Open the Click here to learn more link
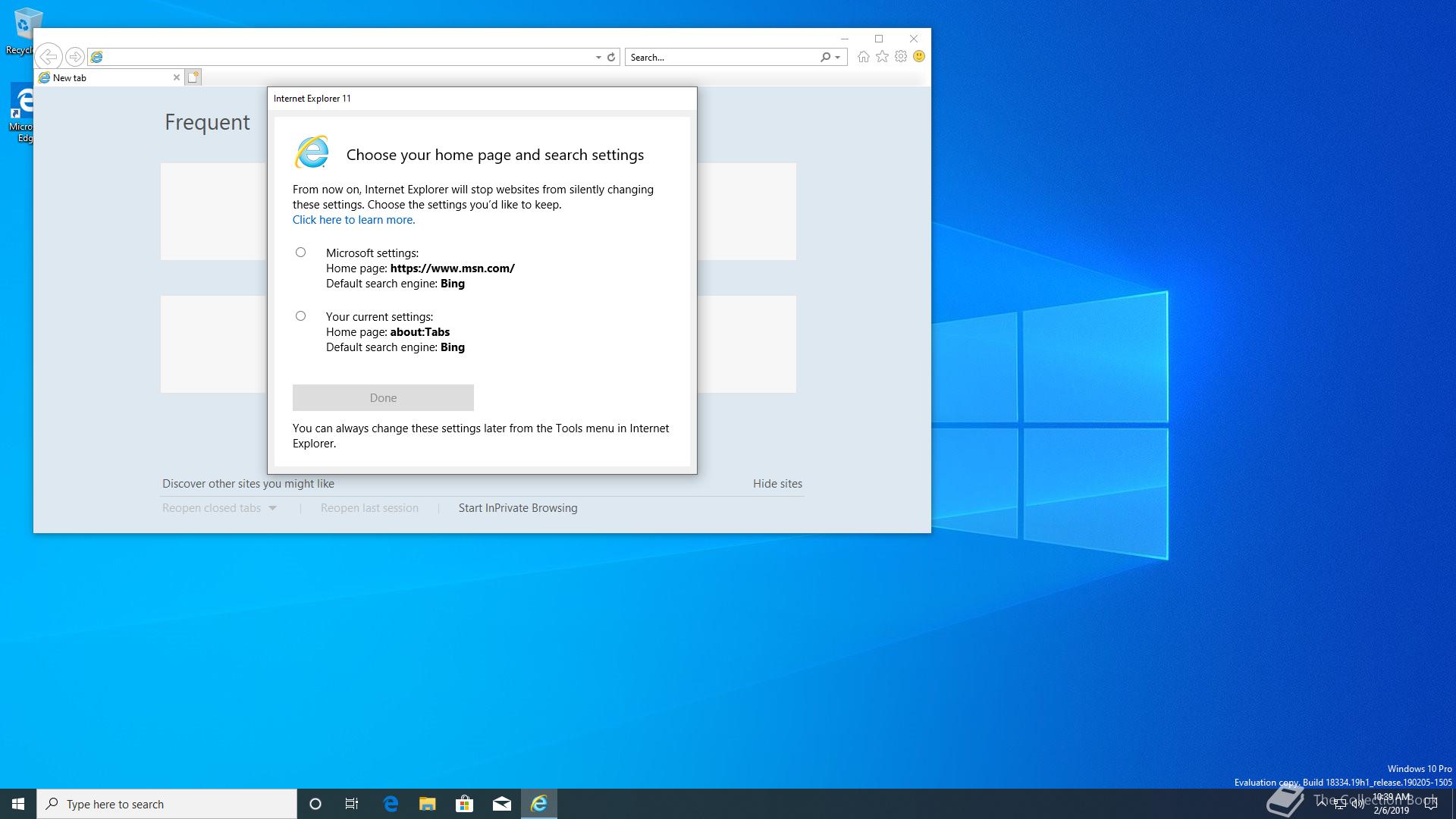Viewport: 1456px width, 819px height. pyautogui.click(x=353, y=220)
